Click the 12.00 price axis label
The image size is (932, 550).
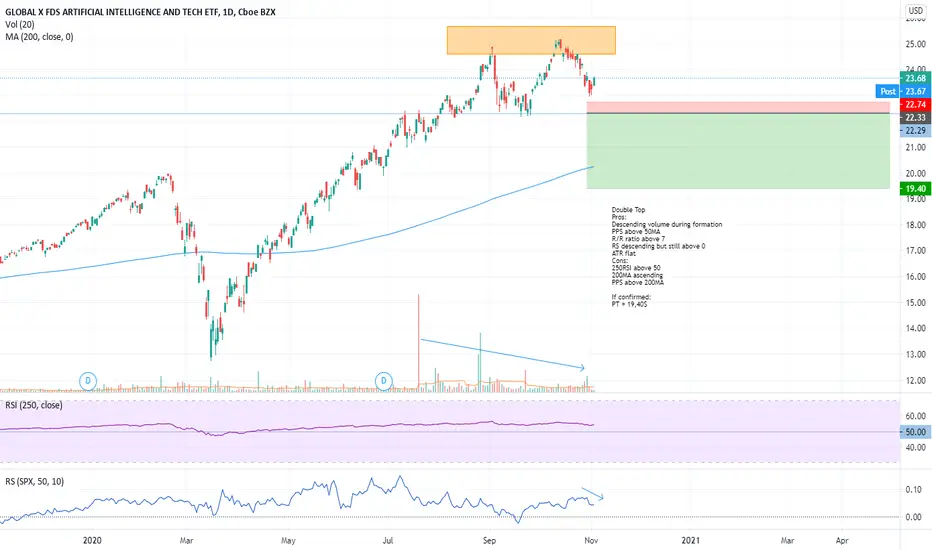pyautogui.click(x=915, y=381)
